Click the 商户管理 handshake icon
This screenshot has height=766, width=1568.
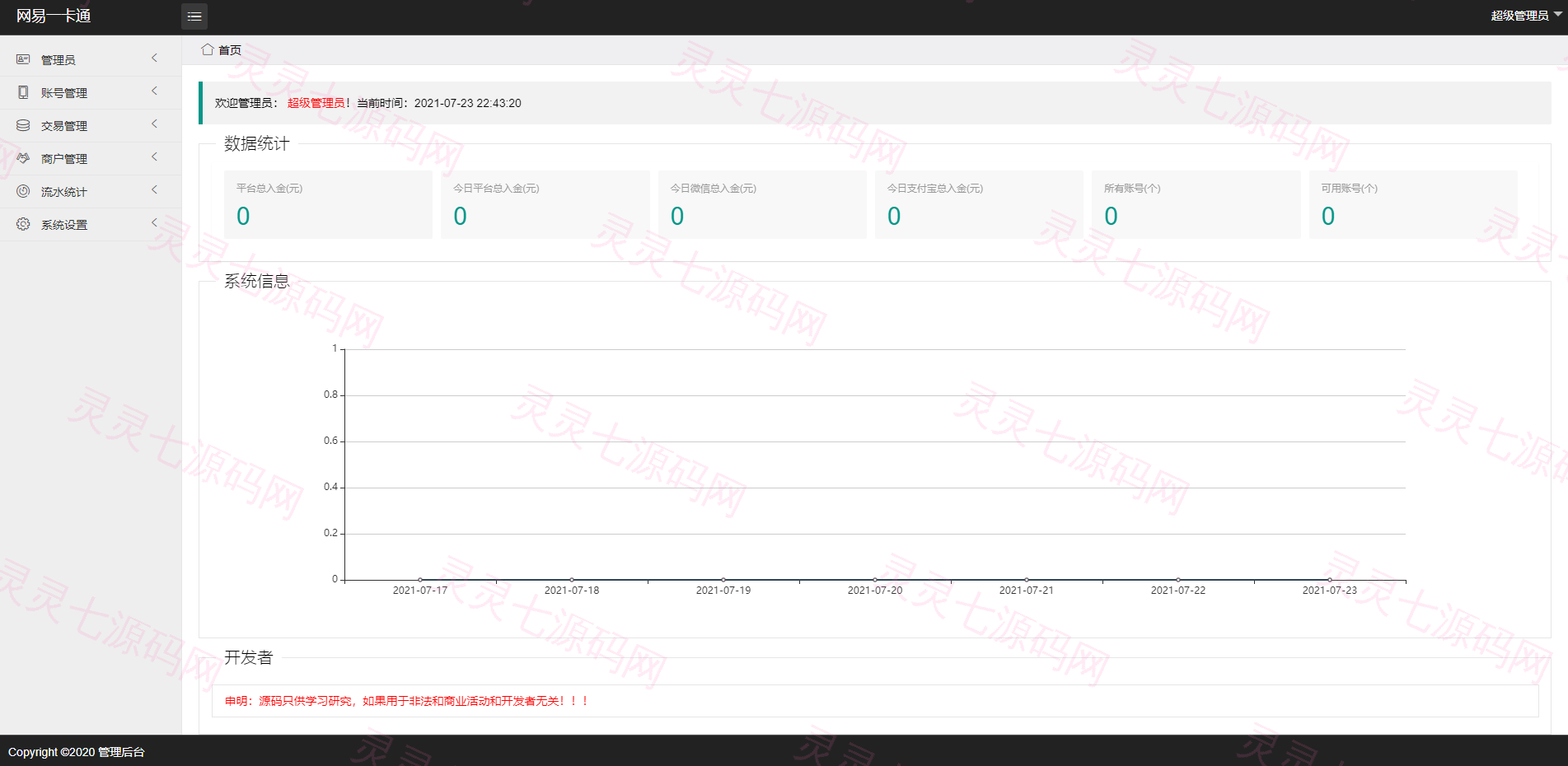pyautogui.click(x=23, y=158)
